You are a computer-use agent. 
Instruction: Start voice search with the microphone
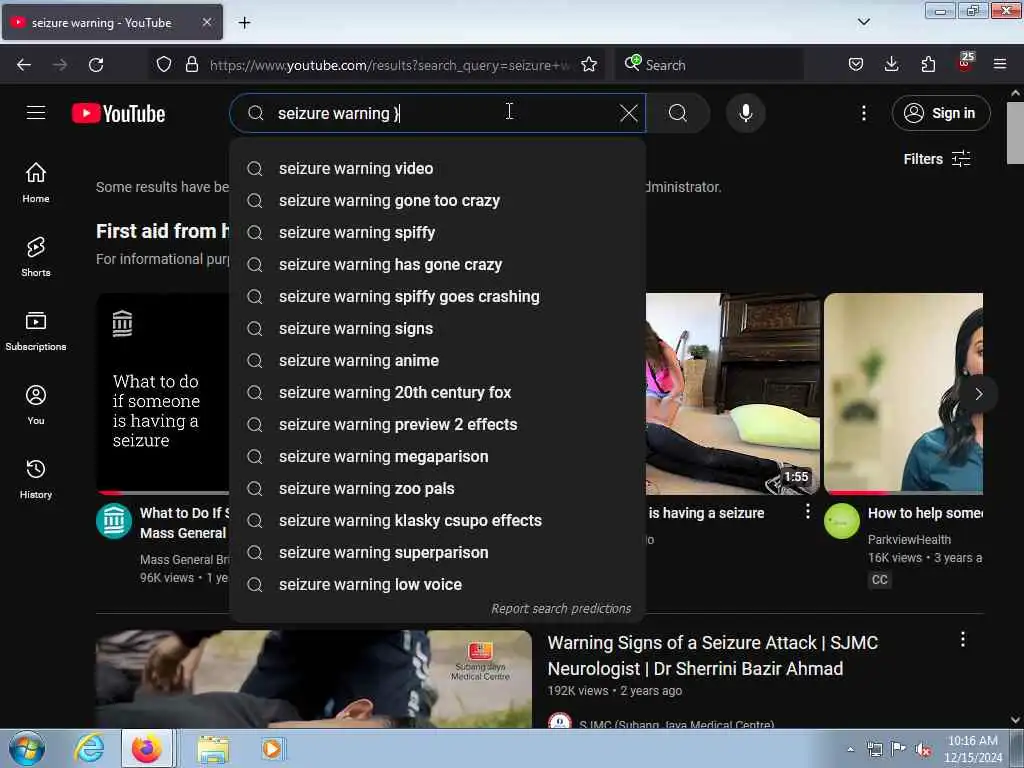pos(745,113)
